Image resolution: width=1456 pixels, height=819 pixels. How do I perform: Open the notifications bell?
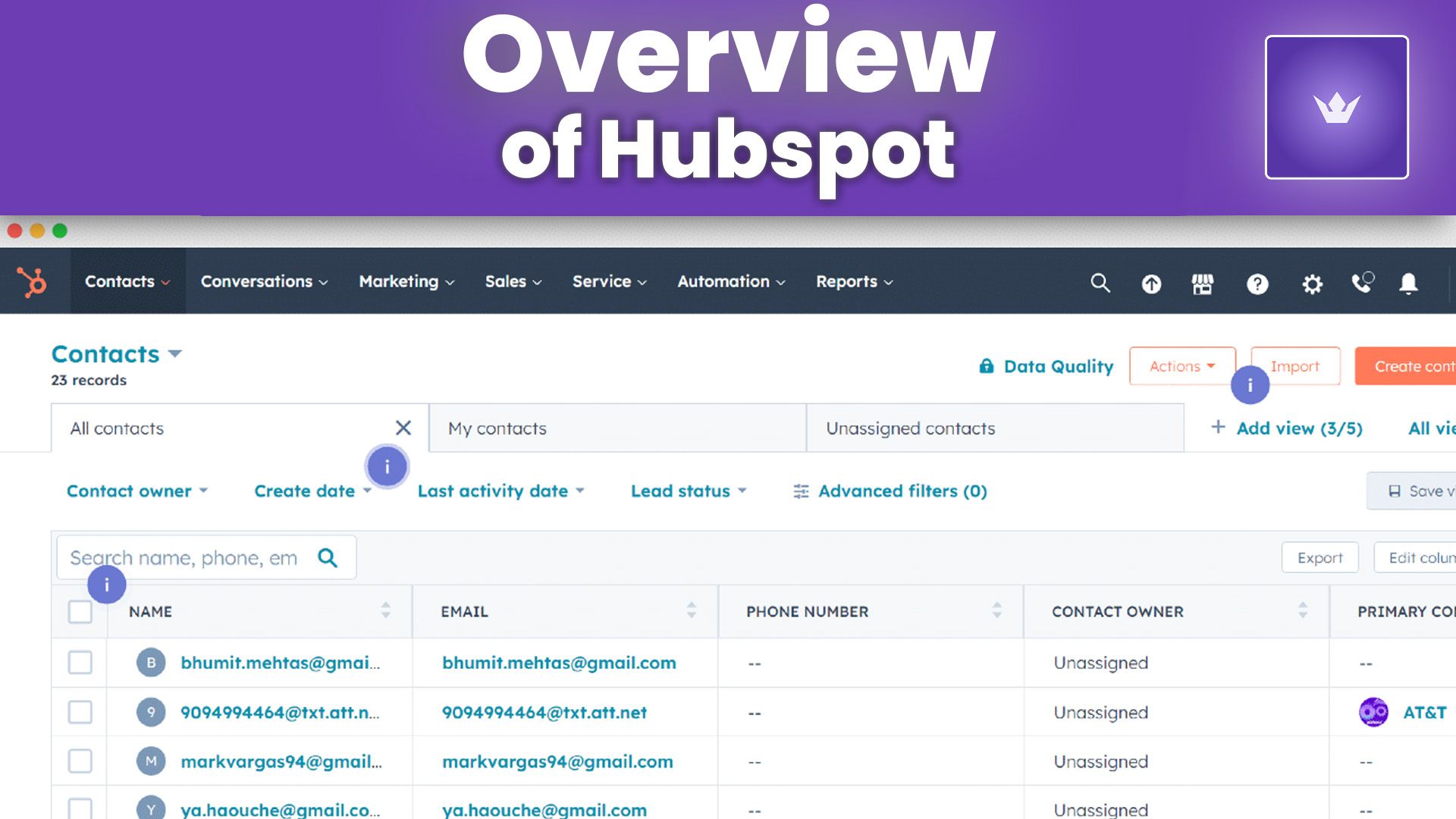[x=1408, y=283]
